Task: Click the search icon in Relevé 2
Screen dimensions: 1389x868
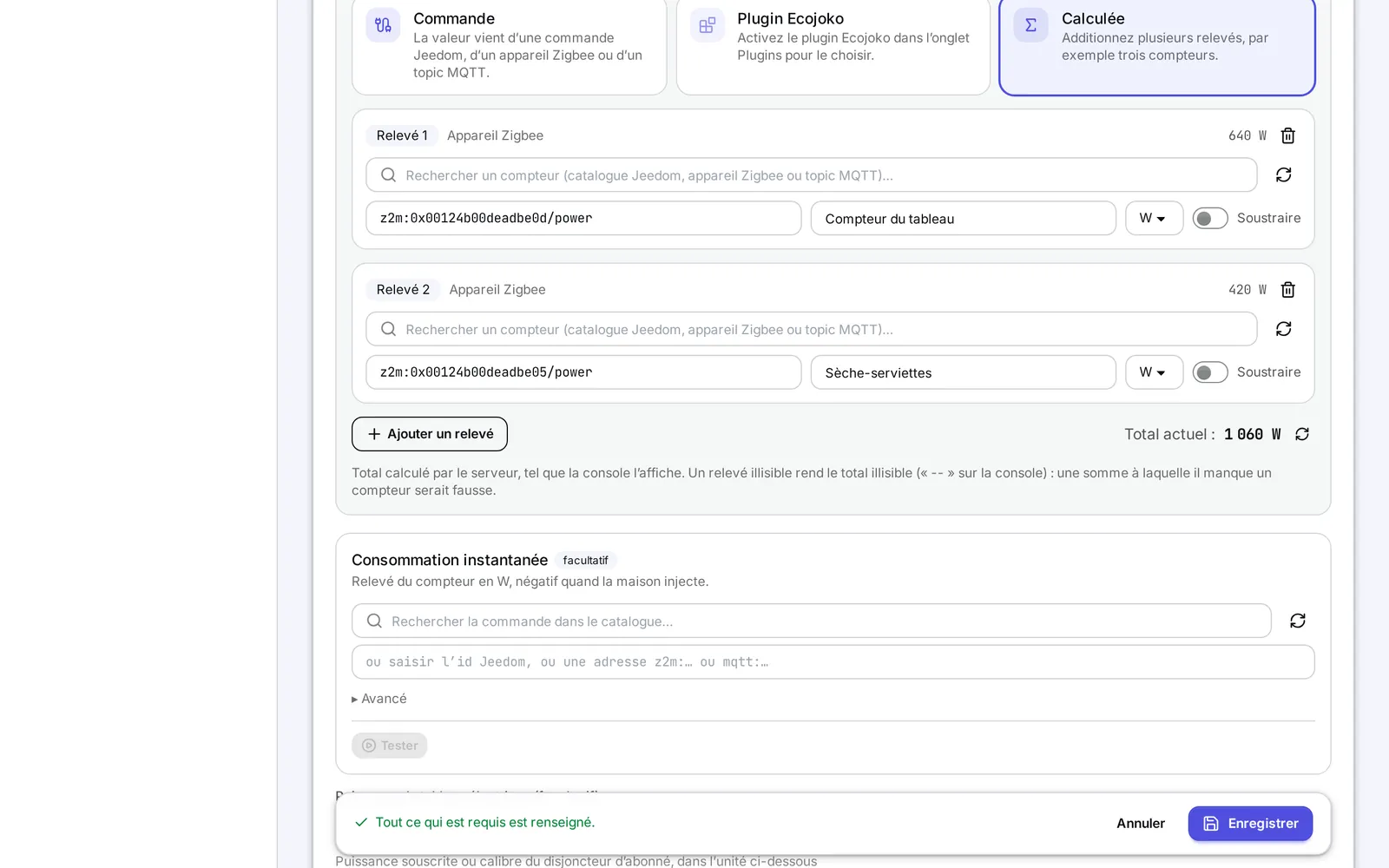Action: 388,329
